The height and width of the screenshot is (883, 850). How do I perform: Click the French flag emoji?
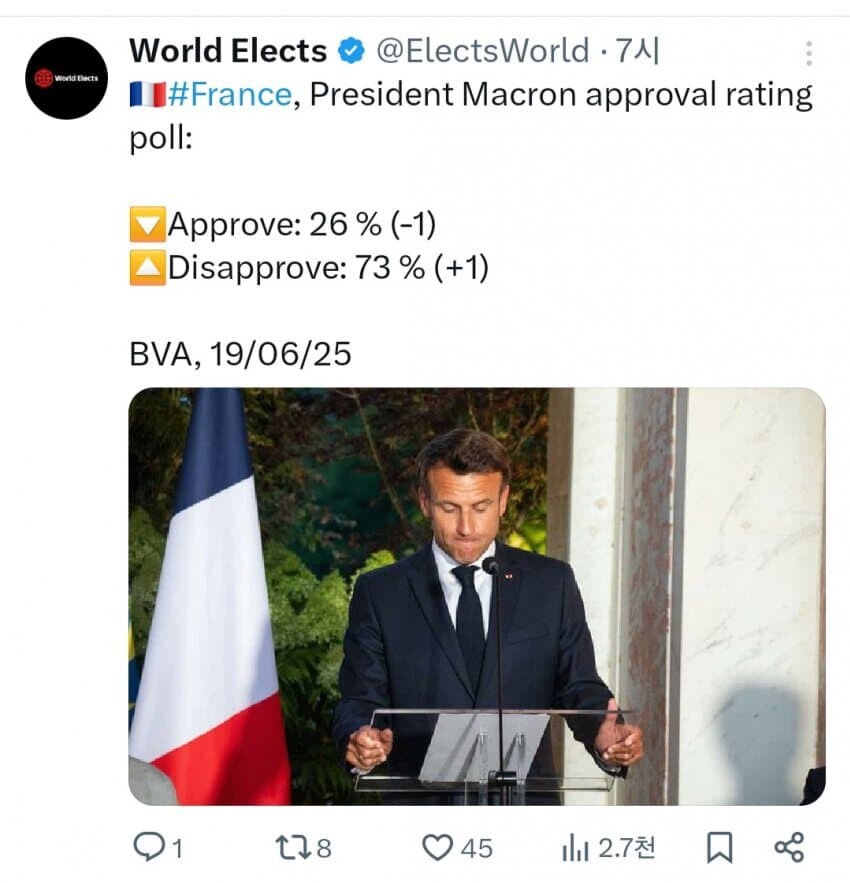[148, 94]
